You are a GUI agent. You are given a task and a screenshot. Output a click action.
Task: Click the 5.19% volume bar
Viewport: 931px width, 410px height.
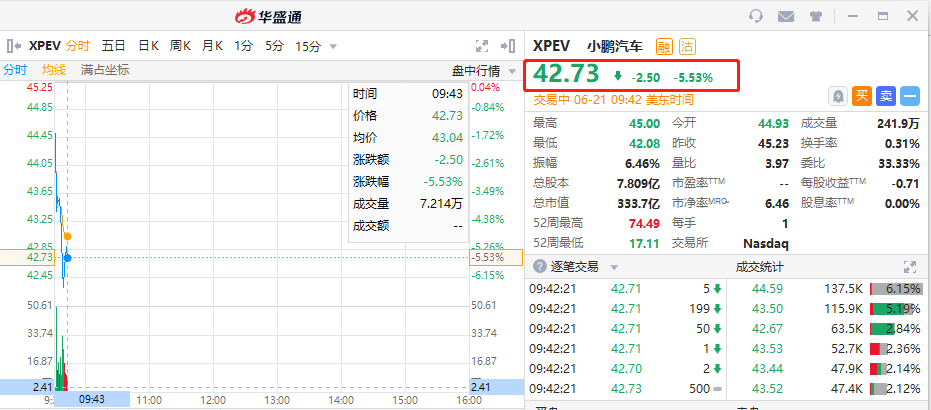click(896, 309)
